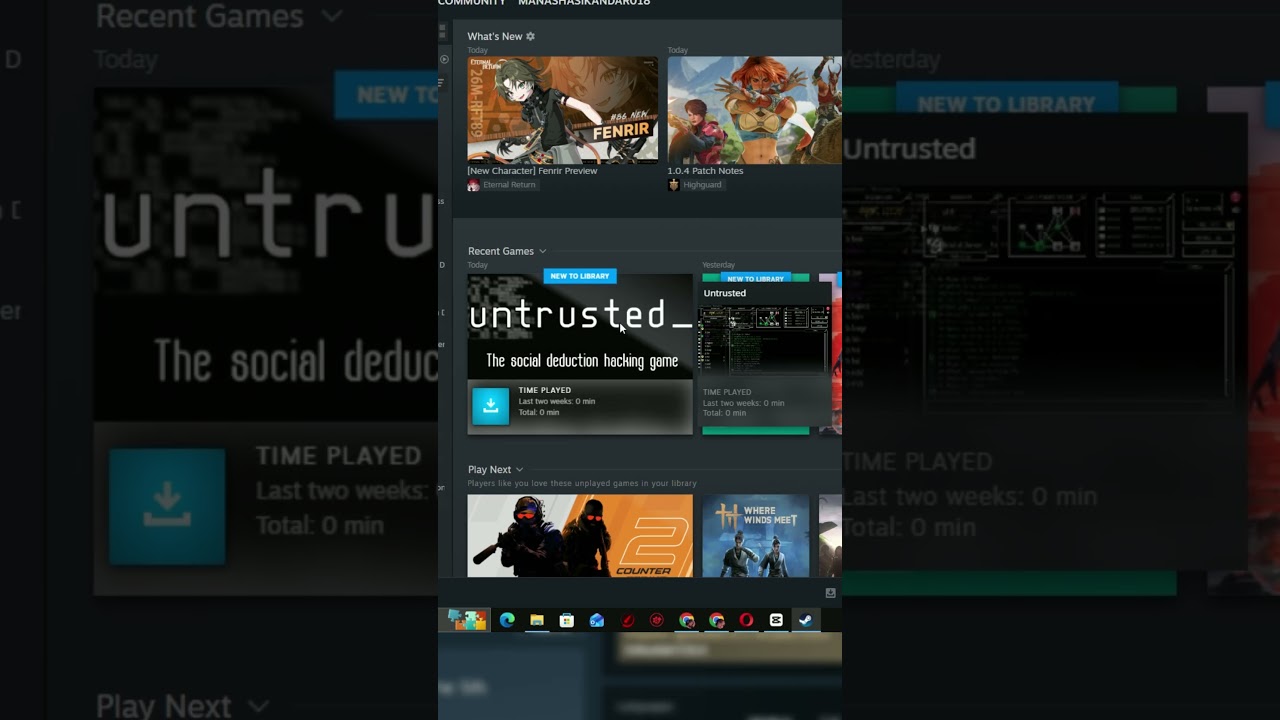Expand the Play Next dropdown chevron
The width and height of the screenshot is (1280, 720).
tap(519, 470)
